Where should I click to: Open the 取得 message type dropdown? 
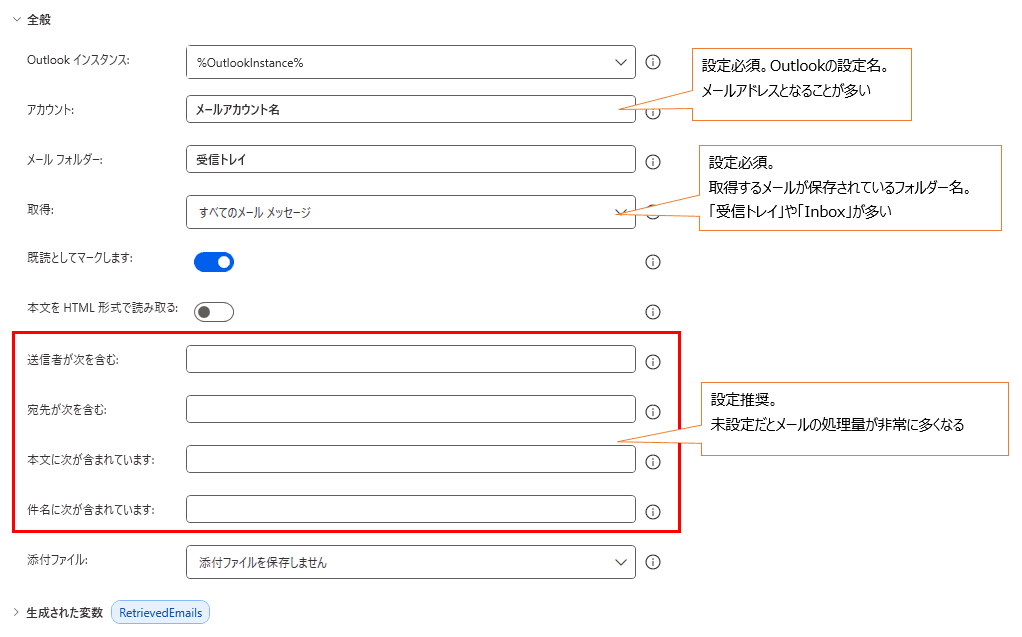click(x=620, y=211)
